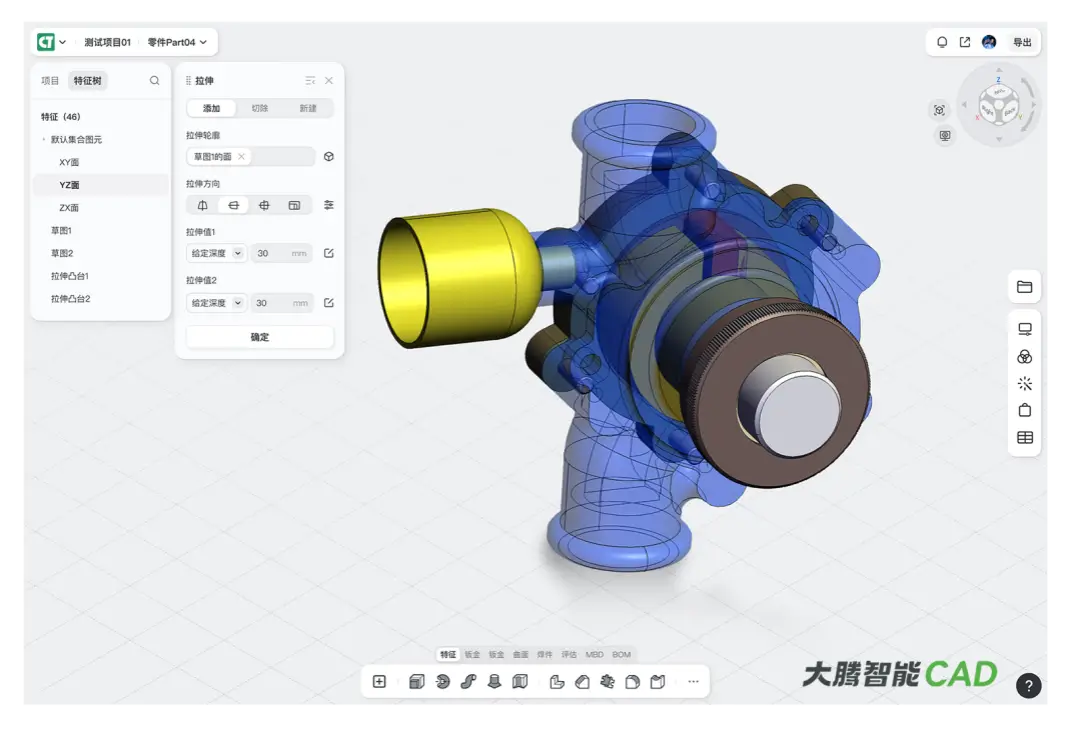
Task: Select the revolve tool in bottom toolbar
Action: [x=441, y=681]
